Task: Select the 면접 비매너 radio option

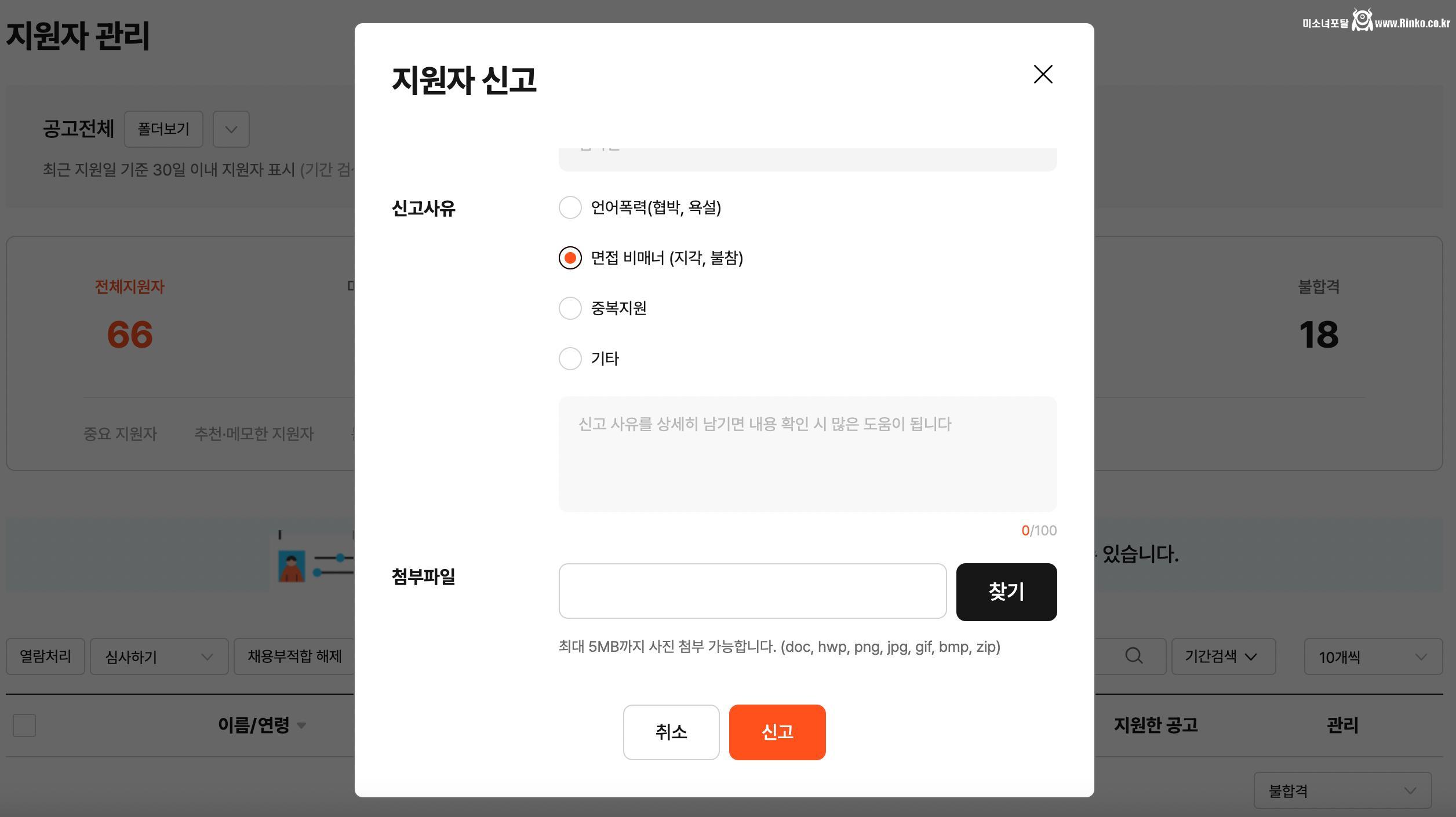Action: pos(570,258)
